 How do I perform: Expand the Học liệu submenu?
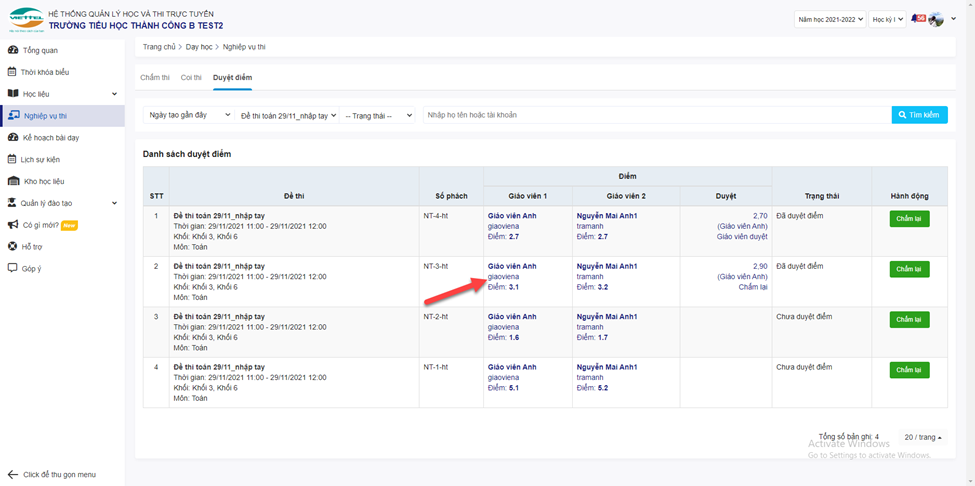click(x=114, y=94)
